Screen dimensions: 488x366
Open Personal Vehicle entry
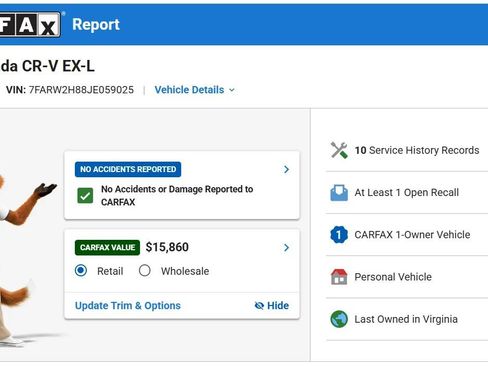[x=407, y=277]
